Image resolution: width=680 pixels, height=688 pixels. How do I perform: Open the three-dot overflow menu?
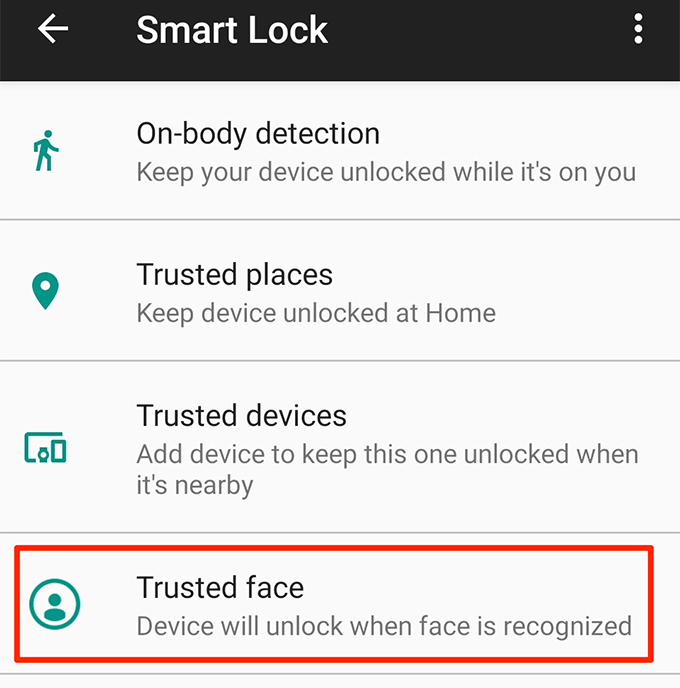(x=638, y=29)
